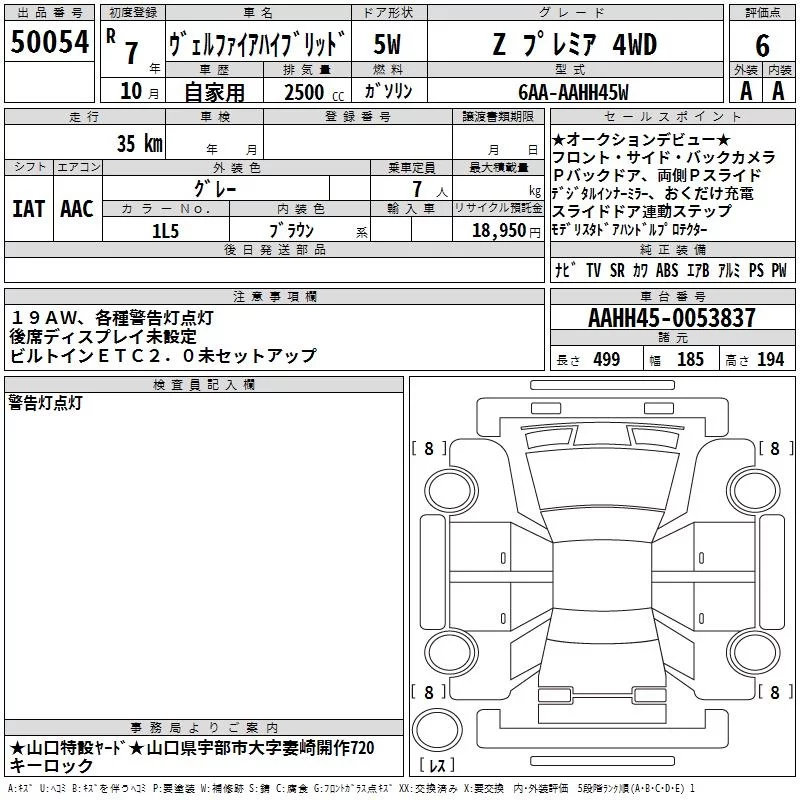Click the line Pバックドア、両側Pスライド
The width and height of the screenshot is (800, 800).
click(x=657, y=175)
